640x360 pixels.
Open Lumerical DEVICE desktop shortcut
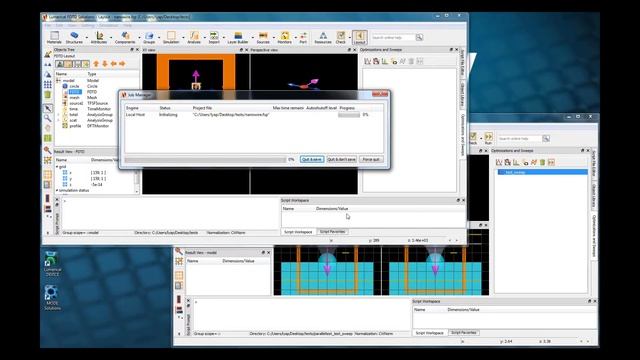point(52,264)
